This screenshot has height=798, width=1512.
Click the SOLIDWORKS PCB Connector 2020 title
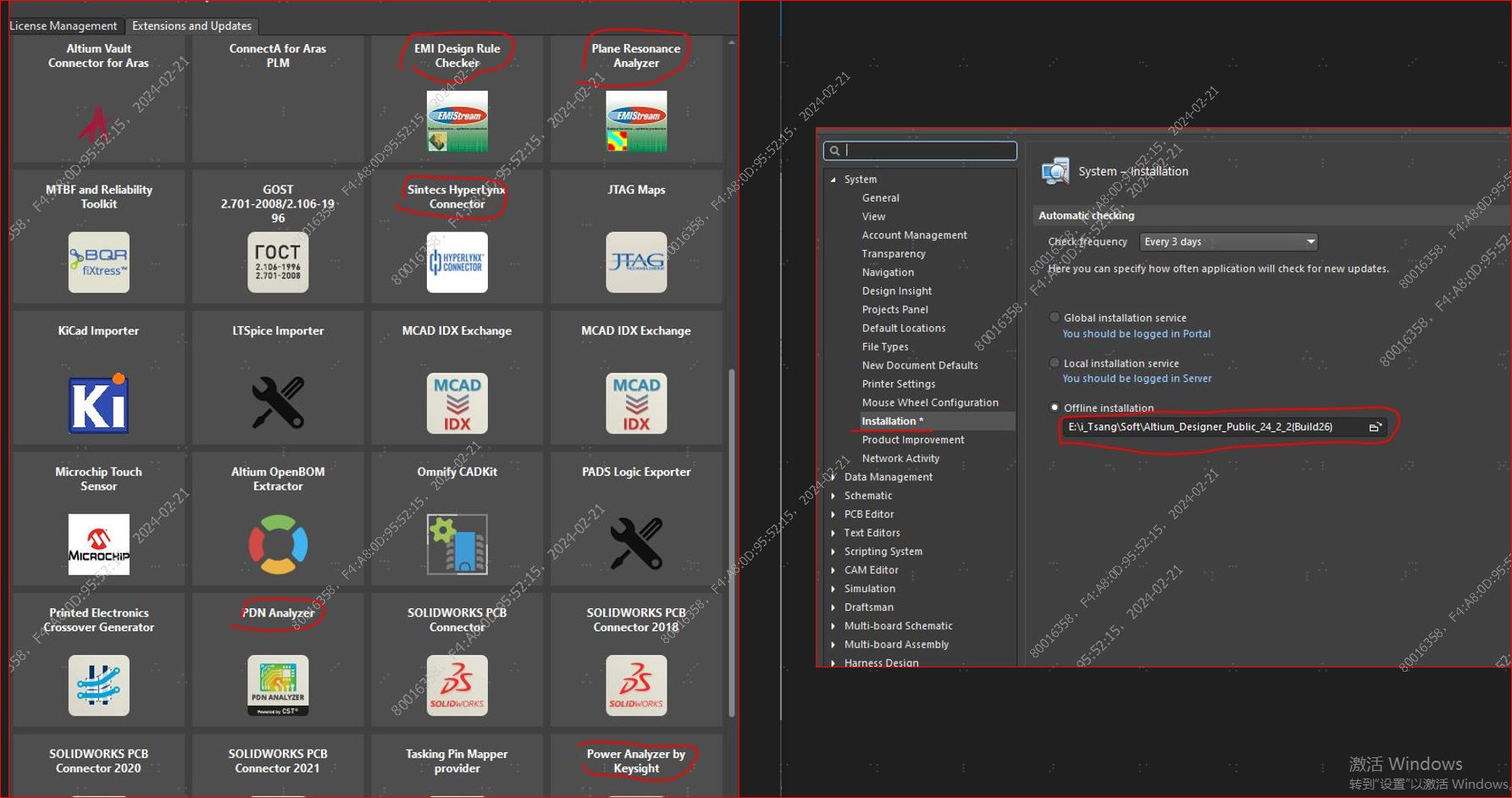98,761
